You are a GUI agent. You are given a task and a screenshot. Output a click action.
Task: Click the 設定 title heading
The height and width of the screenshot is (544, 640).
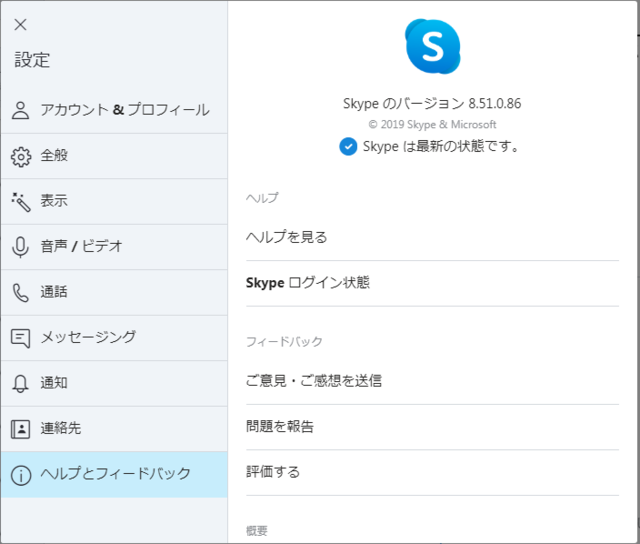[x=32, y=60]
